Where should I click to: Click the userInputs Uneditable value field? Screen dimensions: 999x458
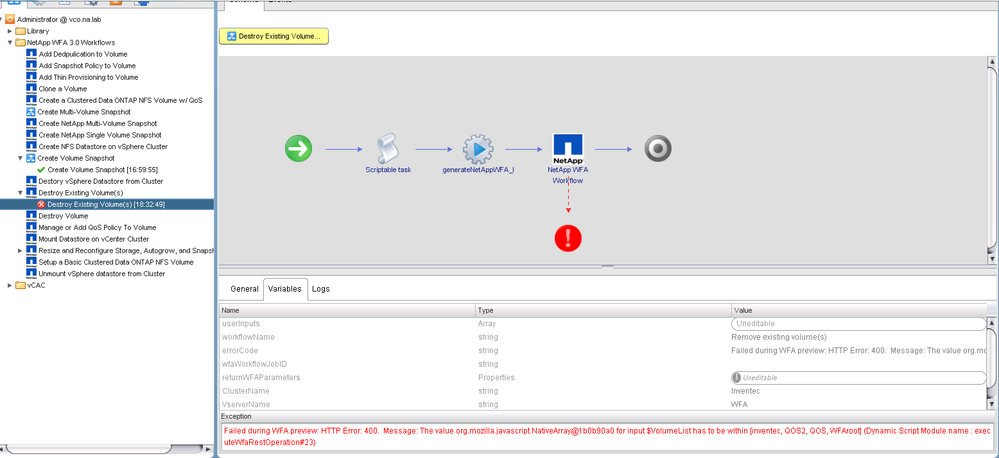pyautogui.click(x=858, y=324)
